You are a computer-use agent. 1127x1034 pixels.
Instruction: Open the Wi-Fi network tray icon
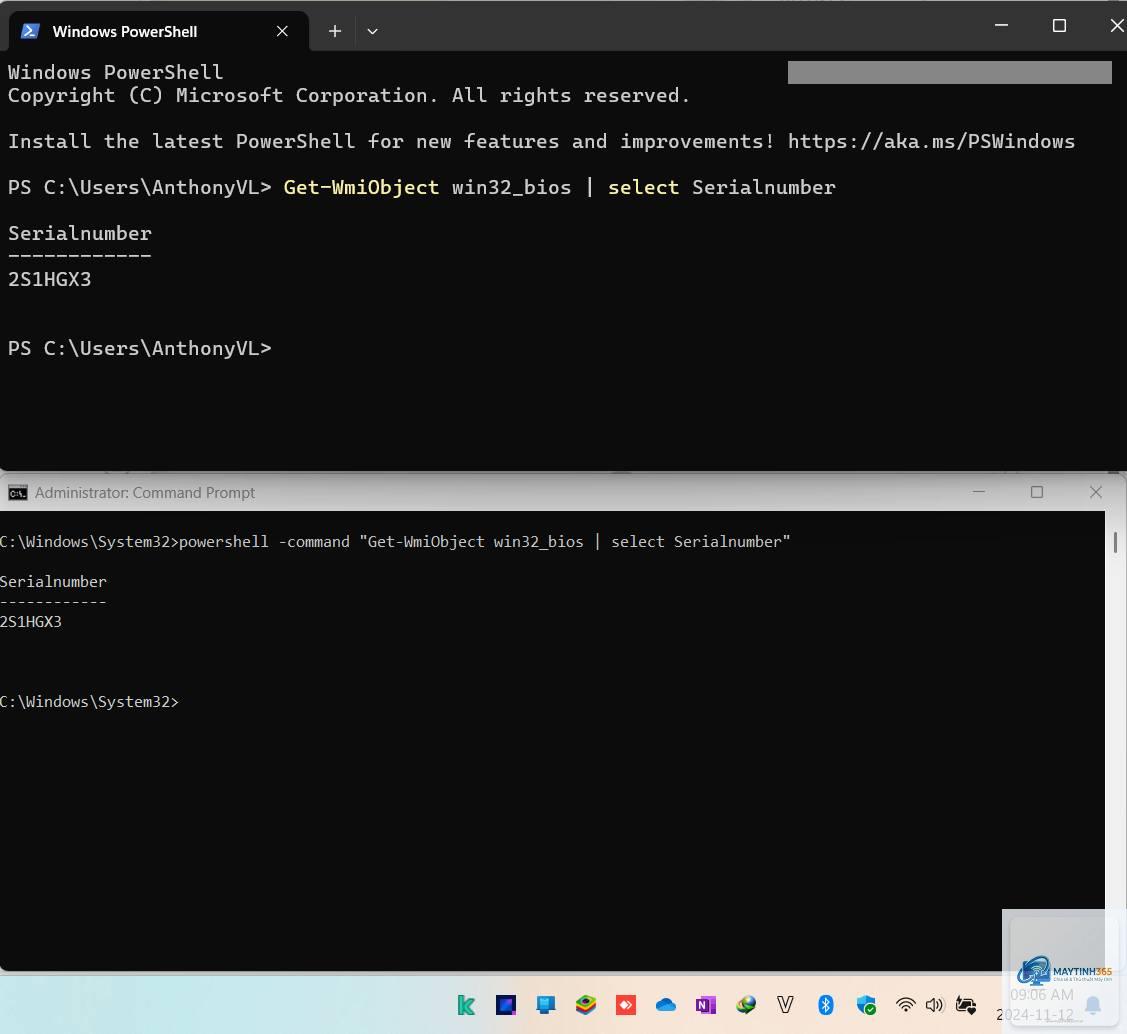(x=906, y=1005)
